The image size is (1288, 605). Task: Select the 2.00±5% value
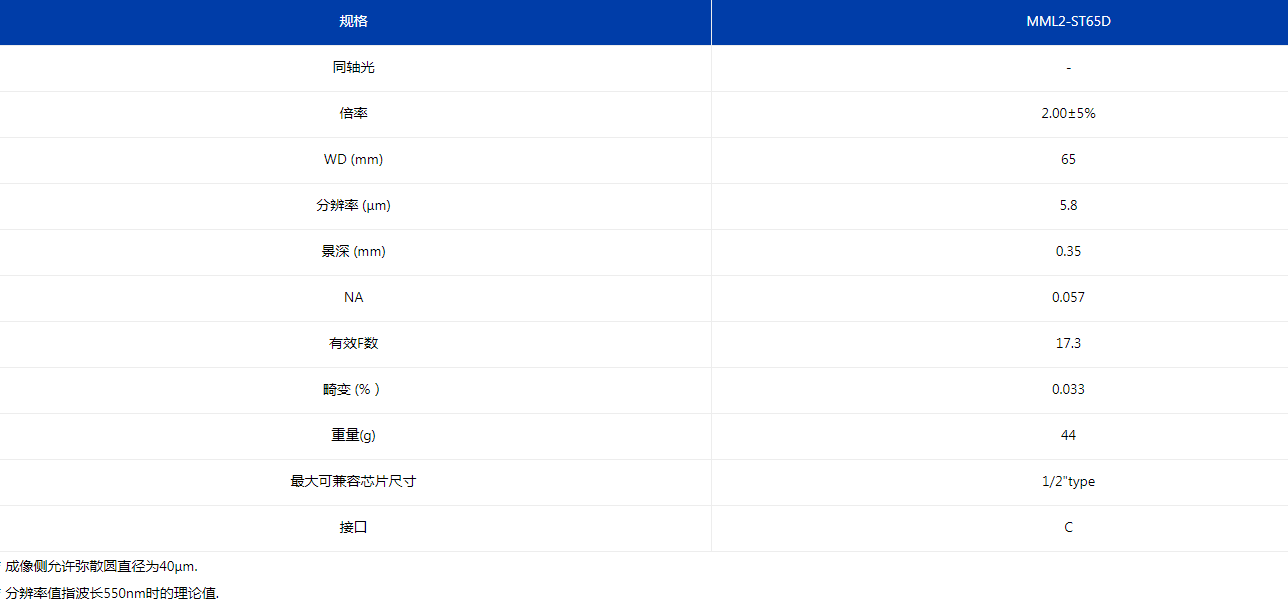click(1068, 114)
